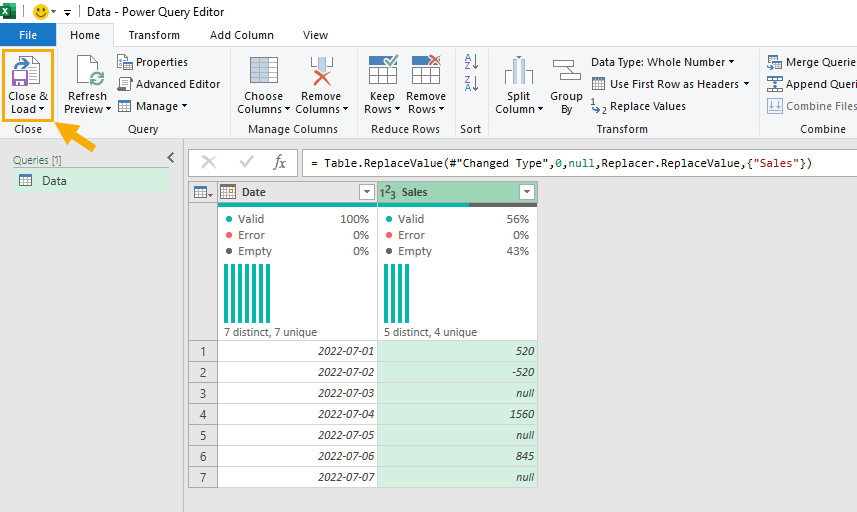Image resolution: width=857 pixels, height=512 pixels.
Task: Click the Sales cell with value -520
Action: tap(457, 372)
